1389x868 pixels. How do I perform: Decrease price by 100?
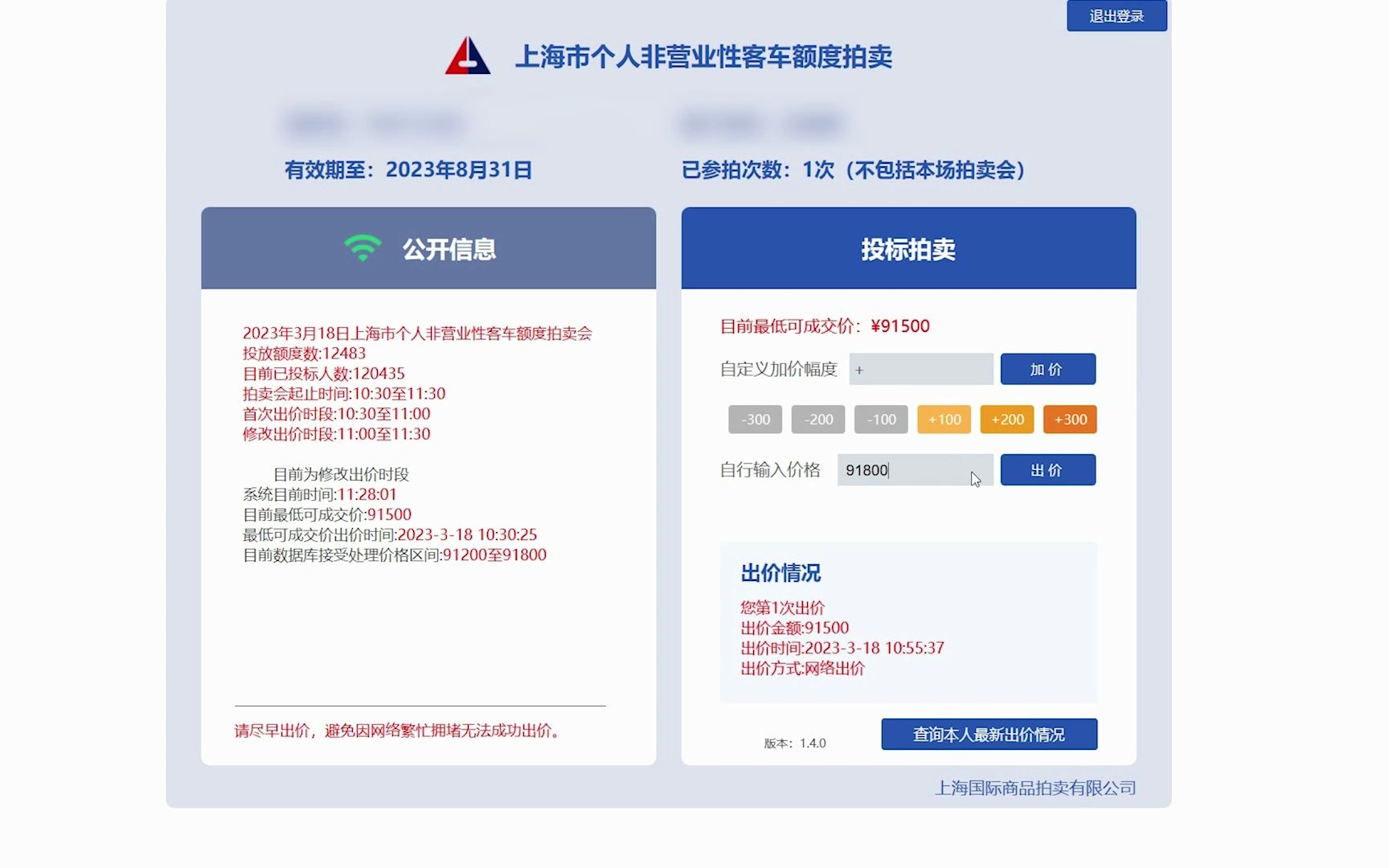pos(881,420)
